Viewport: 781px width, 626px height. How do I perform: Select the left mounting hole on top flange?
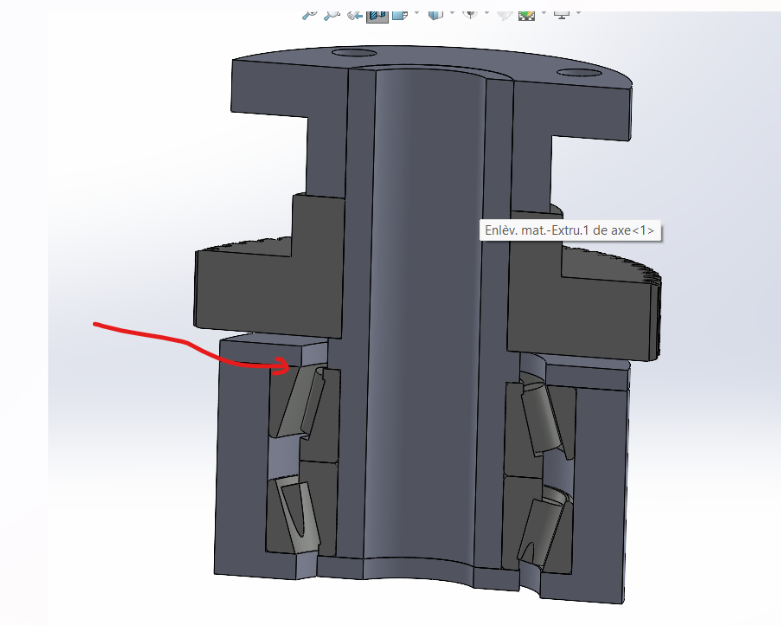[353, 52]
